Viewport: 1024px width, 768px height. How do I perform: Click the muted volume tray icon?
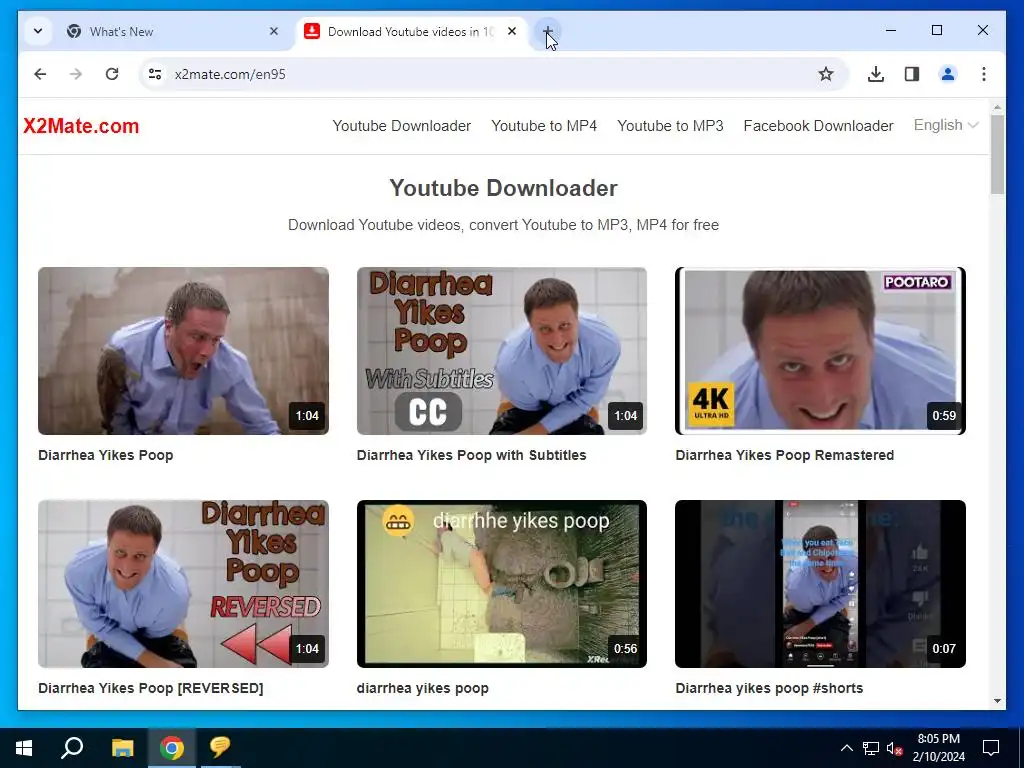coord(895,748)
